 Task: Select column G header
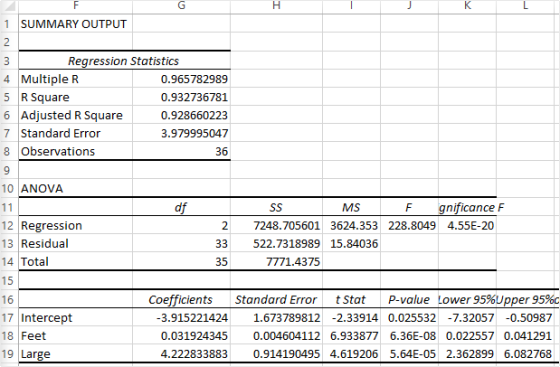[x=181, y=6]
